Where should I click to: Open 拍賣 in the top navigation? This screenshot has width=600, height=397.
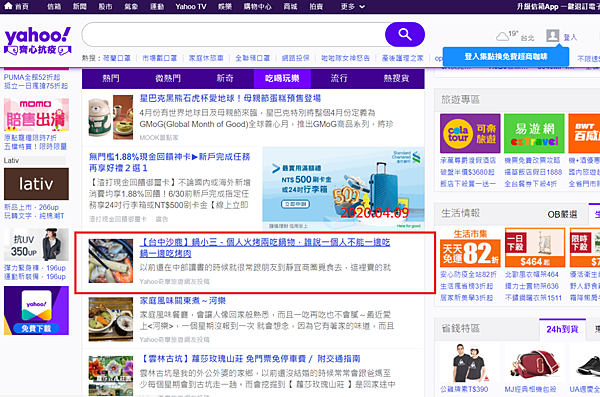(316, 7)
